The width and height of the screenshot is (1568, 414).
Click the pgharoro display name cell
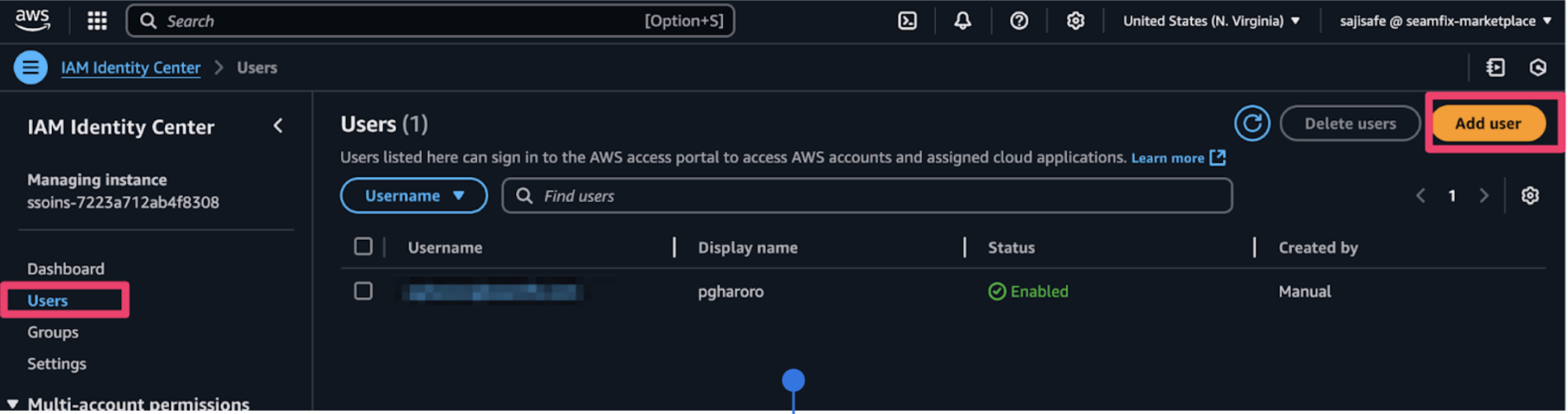tap(730, 291)
